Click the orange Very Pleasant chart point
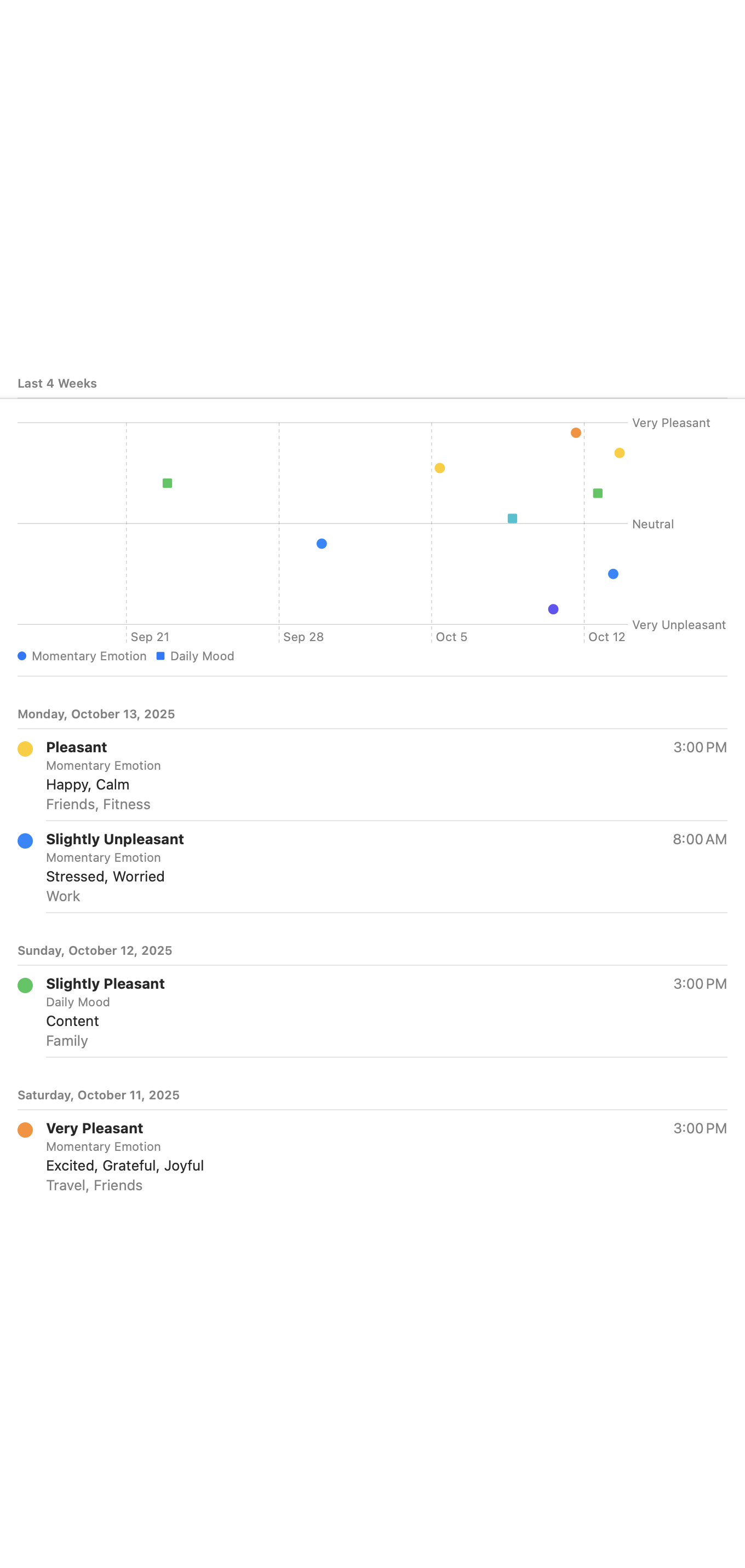This screenshot has height=1568, width=745. point(576,433)
